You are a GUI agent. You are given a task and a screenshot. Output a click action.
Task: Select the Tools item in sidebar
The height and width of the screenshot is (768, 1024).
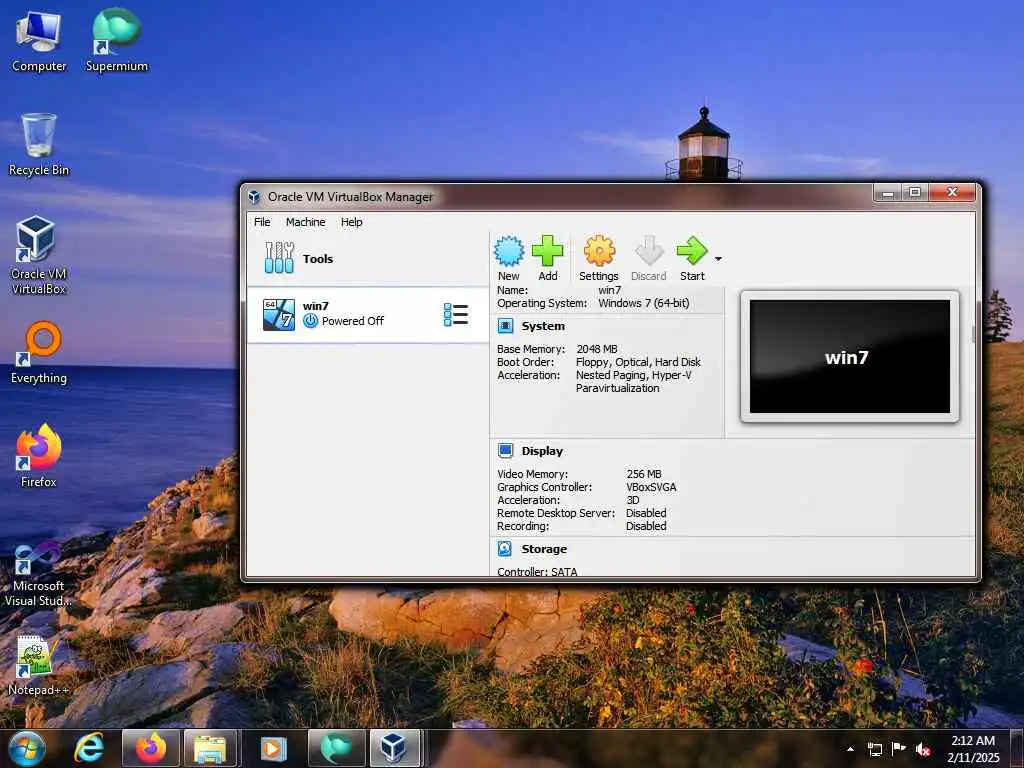pos(368,259)
